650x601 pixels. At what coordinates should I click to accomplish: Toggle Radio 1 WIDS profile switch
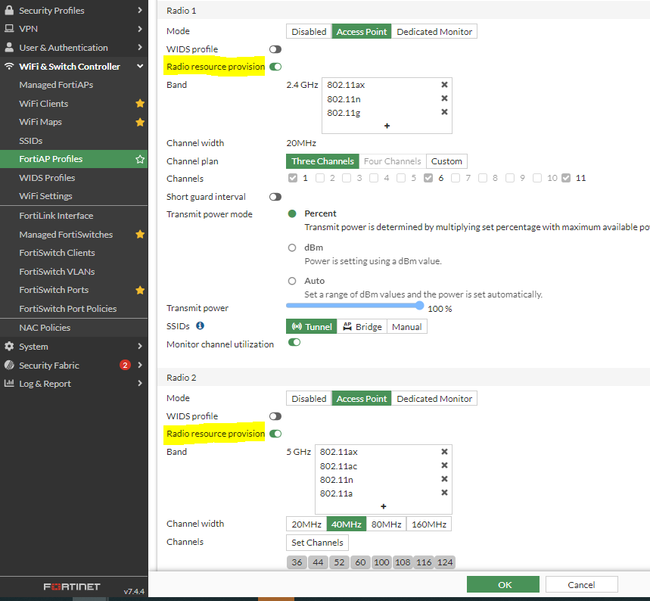coord(275,49)
